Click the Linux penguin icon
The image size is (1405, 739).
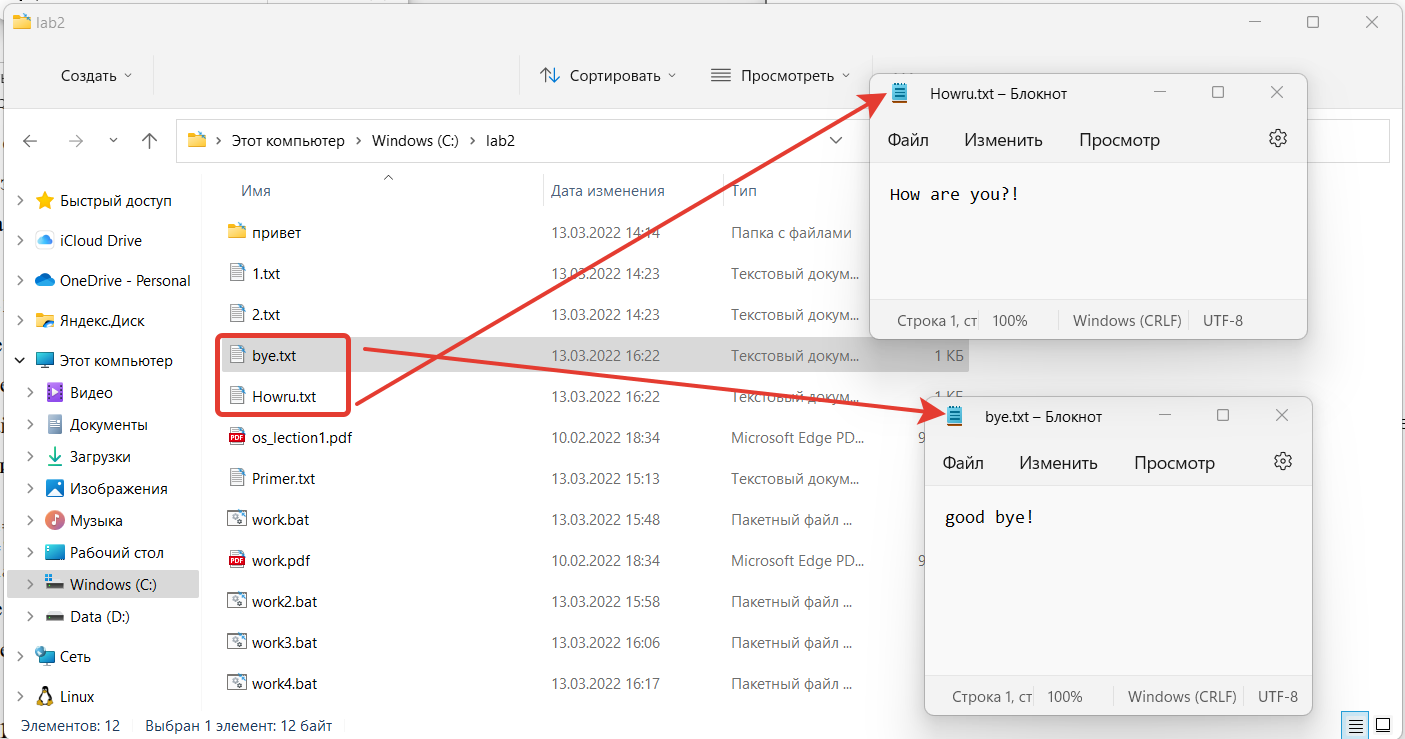click(x=44, y=696)
